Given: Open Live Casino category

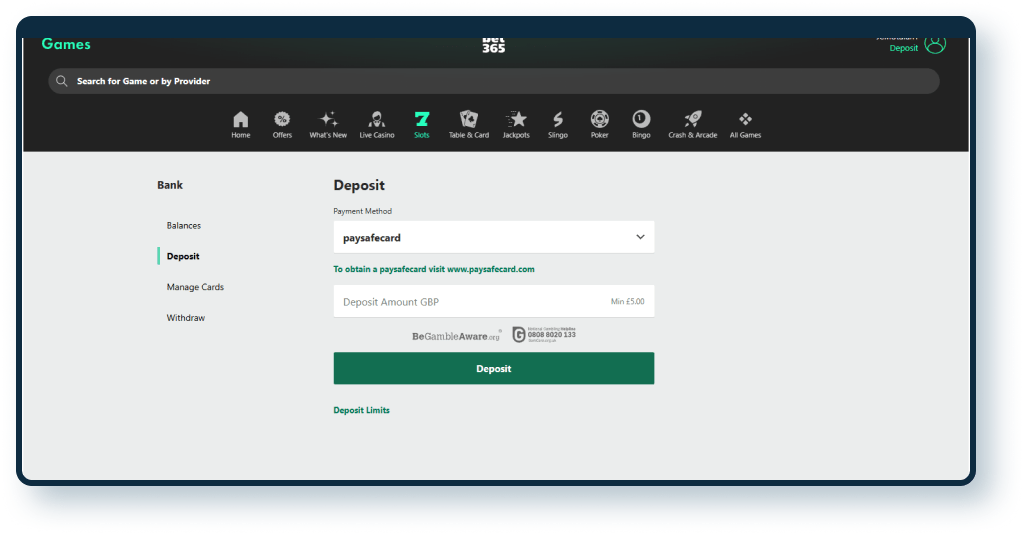Looking at the screenshot, I should [x=377, y=124].
